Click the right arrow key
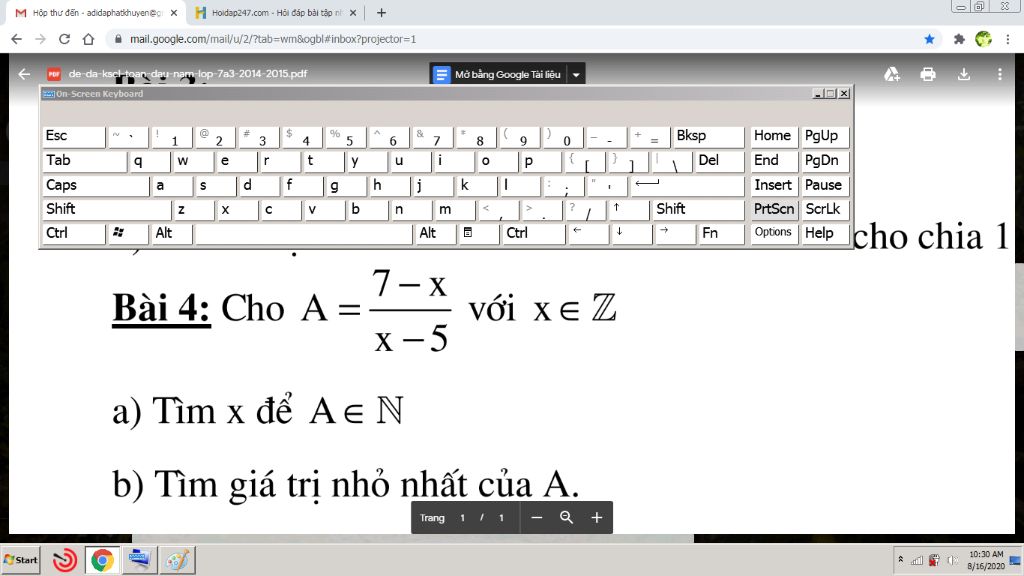This screenshot has width=1024, height=576. click(675, 234)
